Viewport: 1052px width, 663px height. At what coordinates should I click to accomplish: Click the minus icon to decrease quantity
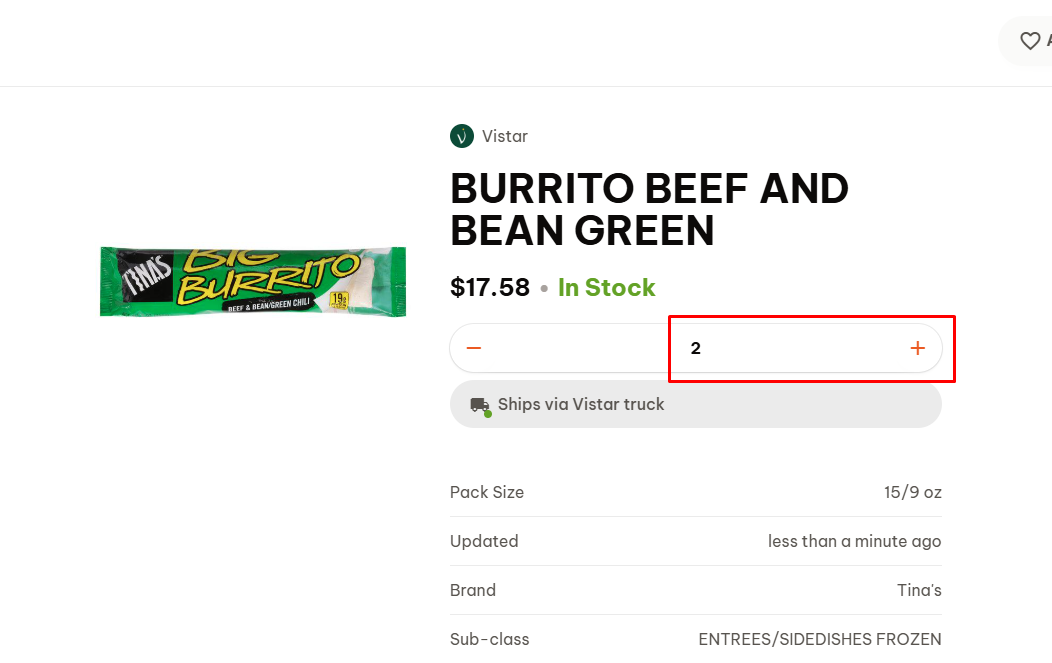[x=474, y=348]
